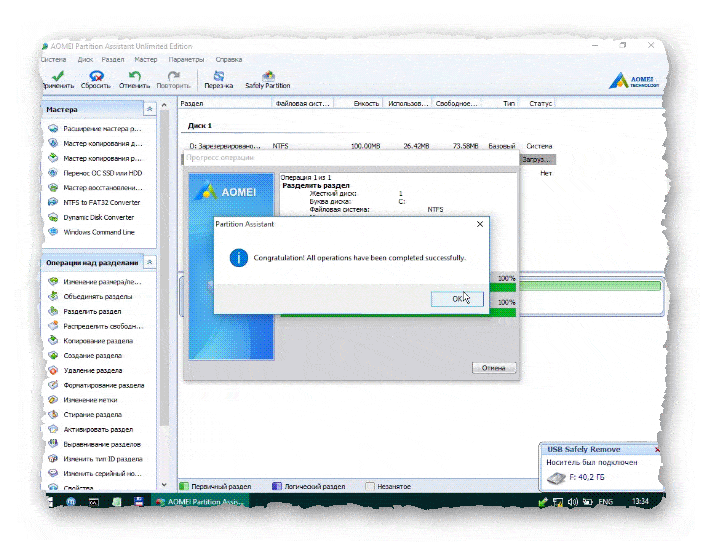Click the lower 100% progress bar
This screenshot has height=544, width=704.
click(398, 312)
